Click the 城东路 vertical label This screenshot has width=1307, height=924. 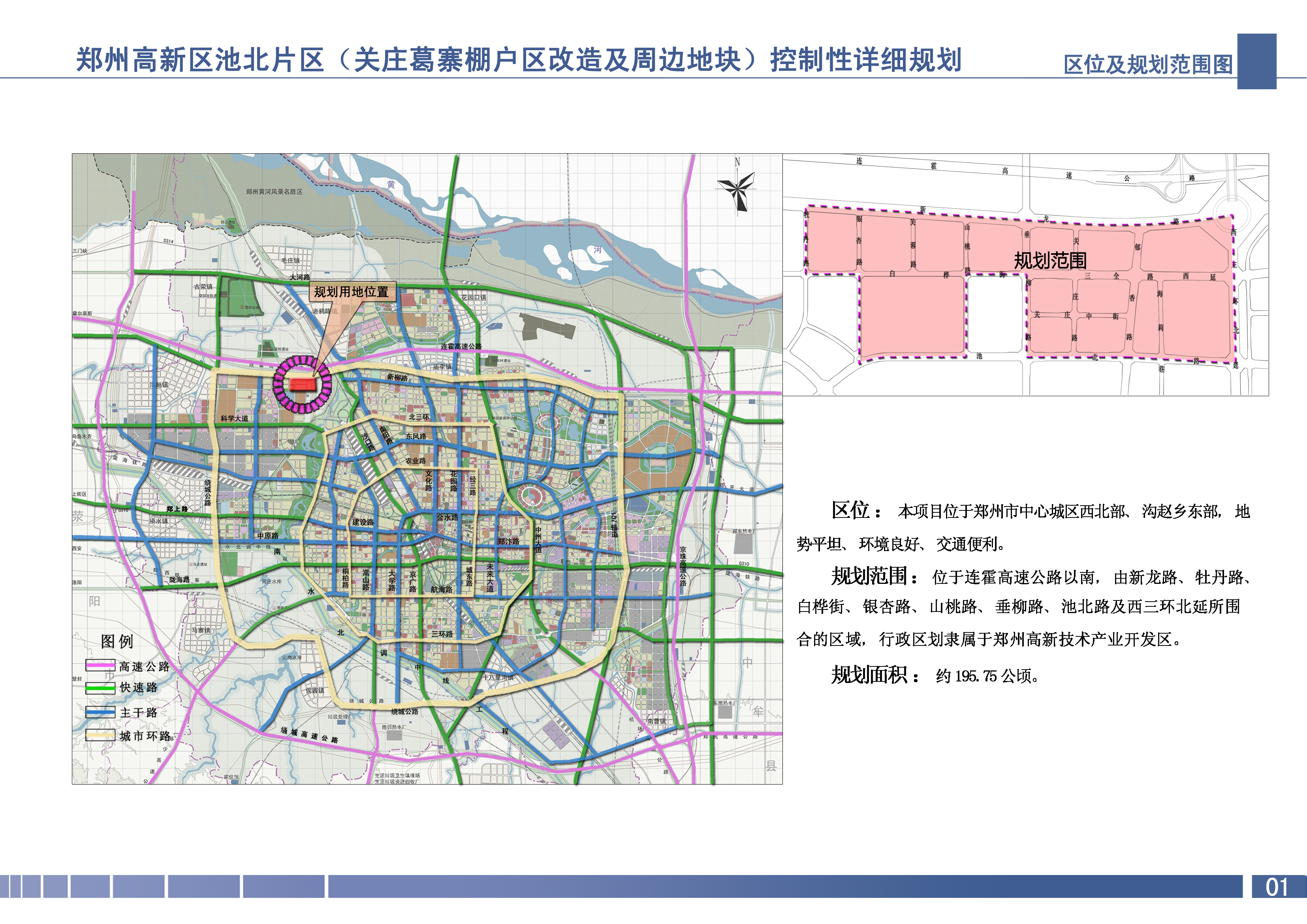click(468, 576)
